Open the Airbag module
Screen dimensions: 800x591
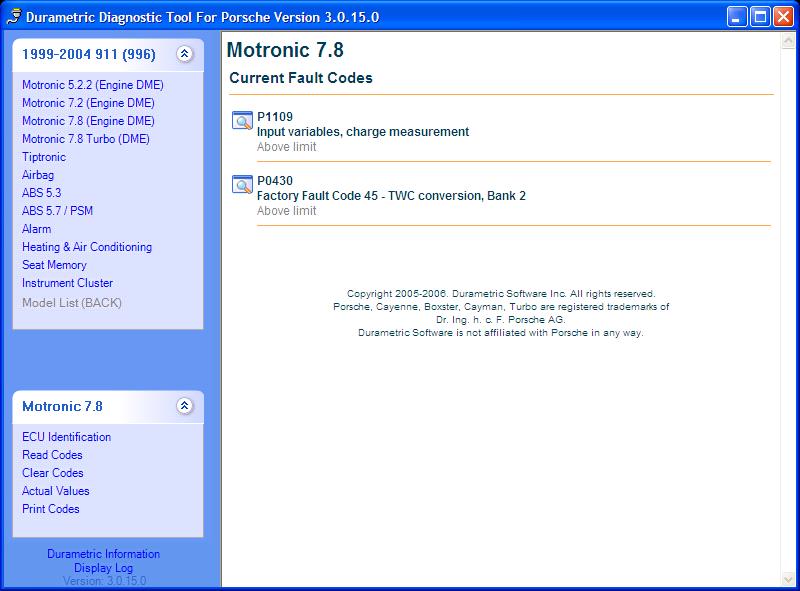38,175
